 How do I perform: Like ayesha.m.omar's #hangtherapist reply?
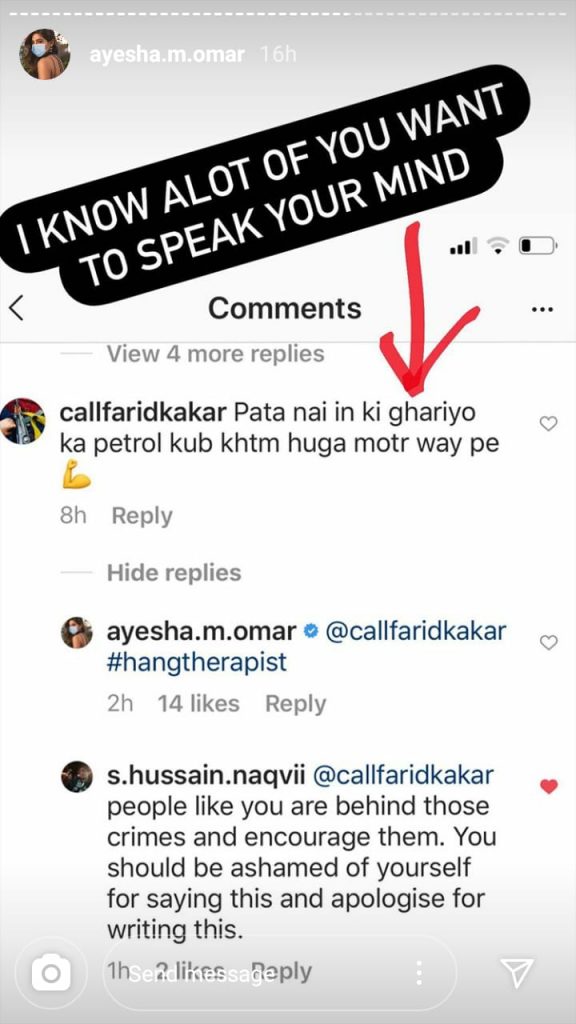click(x=549, y=643)
